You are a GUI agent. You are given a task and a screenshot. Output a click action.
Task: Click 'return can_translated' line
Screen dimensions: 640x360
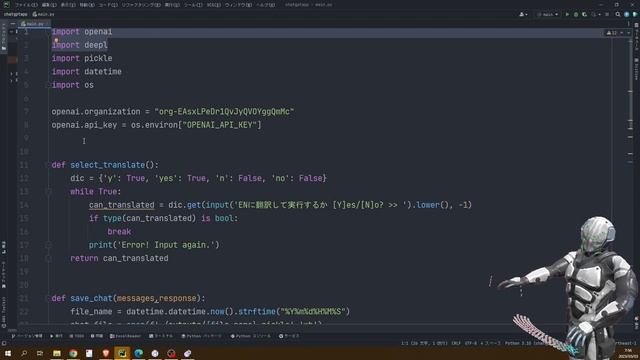tap(119, 258)
